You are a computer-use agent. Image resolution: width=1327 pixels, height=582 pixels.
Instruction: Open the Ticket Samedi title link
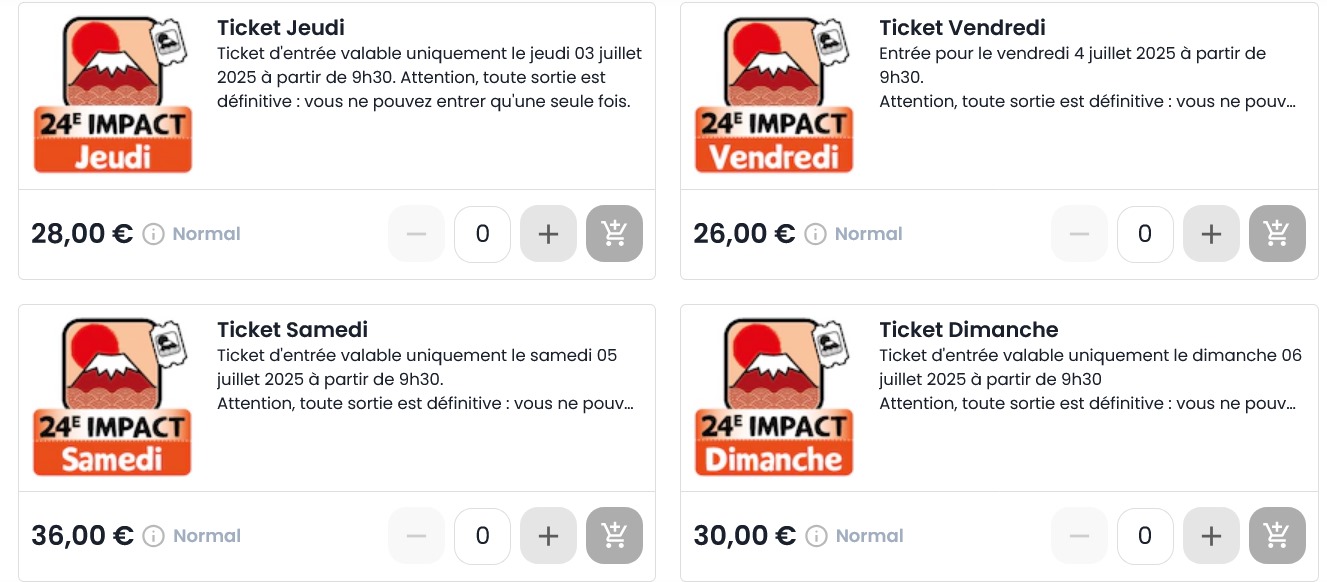[292, 330]
